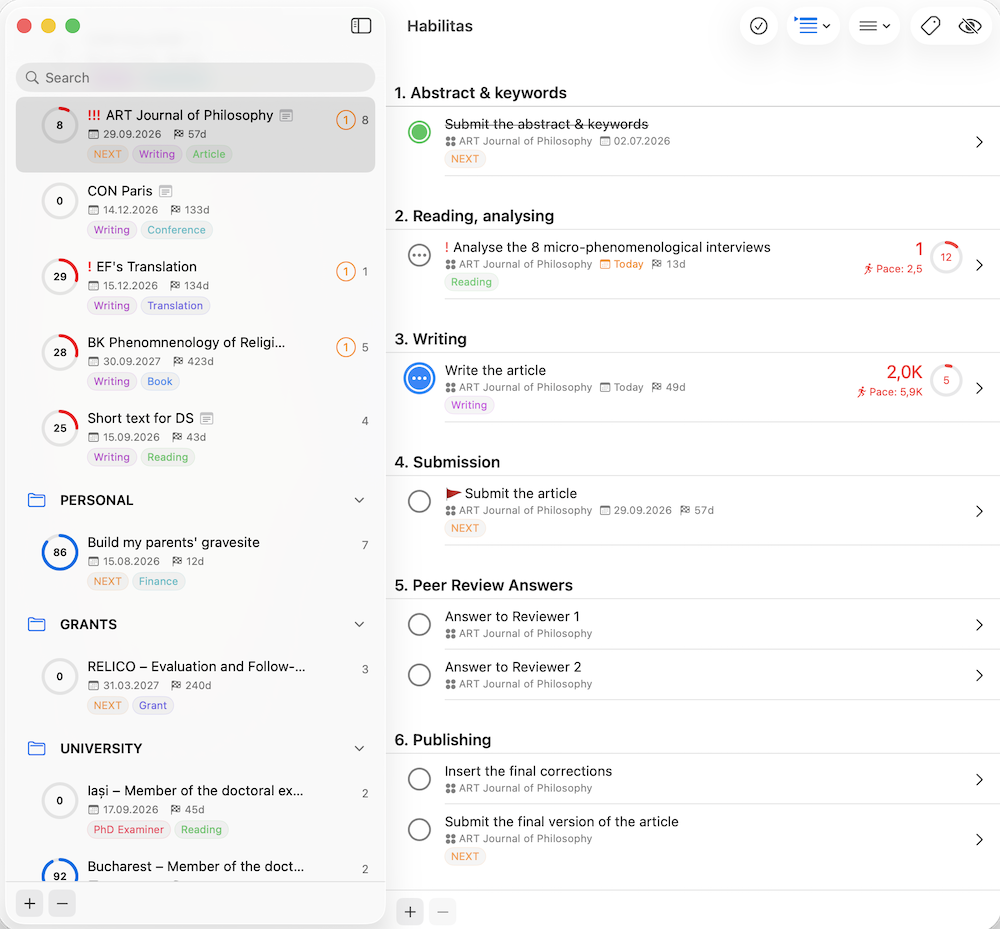The width and height of the screenshot is (1000, 929).
Task: Click Pace: 5,9K runner indicator
Action: (x=890, y=392)
